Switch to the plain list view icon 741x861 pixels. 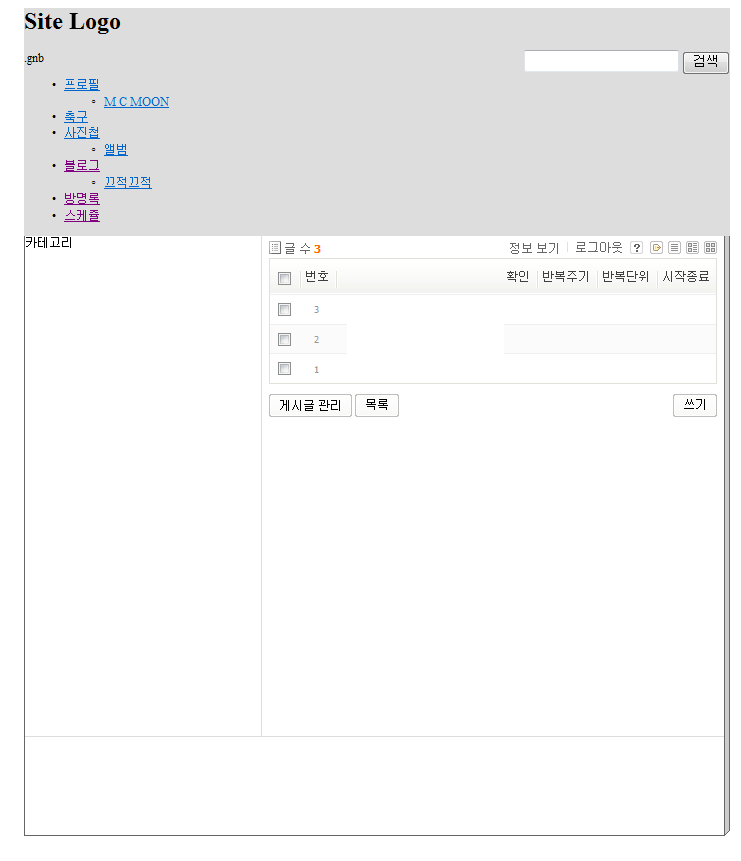(x=674, y=248)
